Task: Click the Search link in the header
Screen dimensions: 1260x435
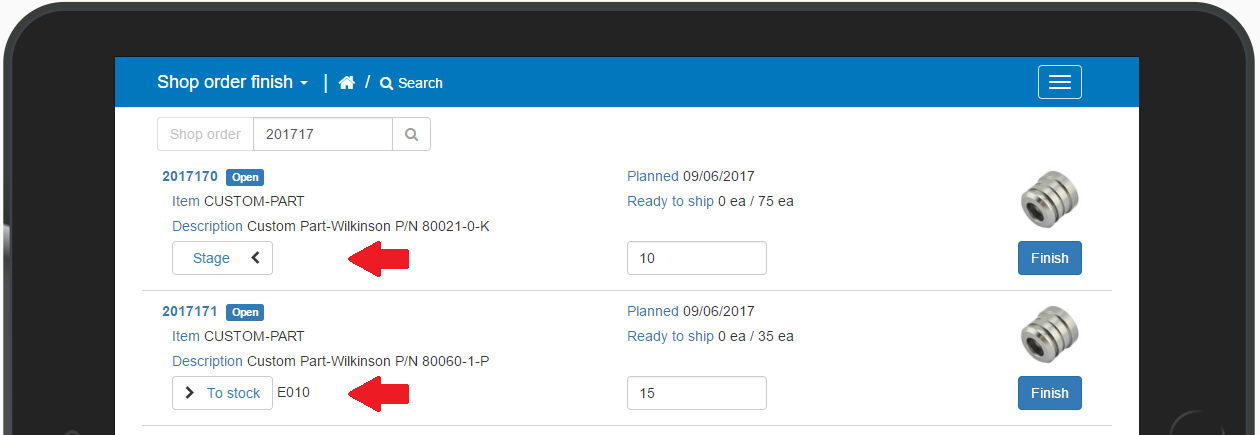Action: (411, 83)
